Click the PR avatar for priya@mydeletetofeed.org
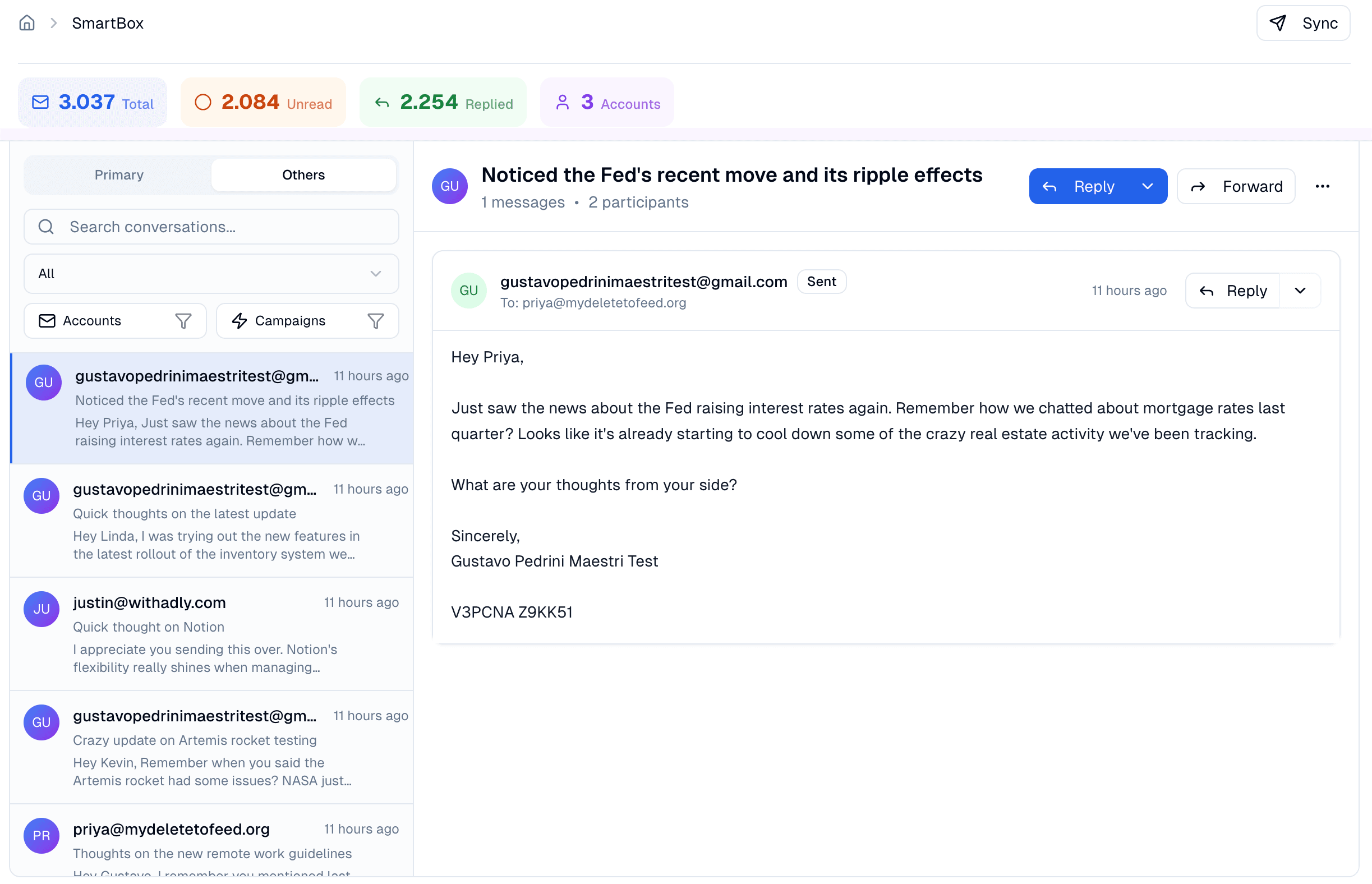This screenshot has width=1372, height=884. coord(42,836)
